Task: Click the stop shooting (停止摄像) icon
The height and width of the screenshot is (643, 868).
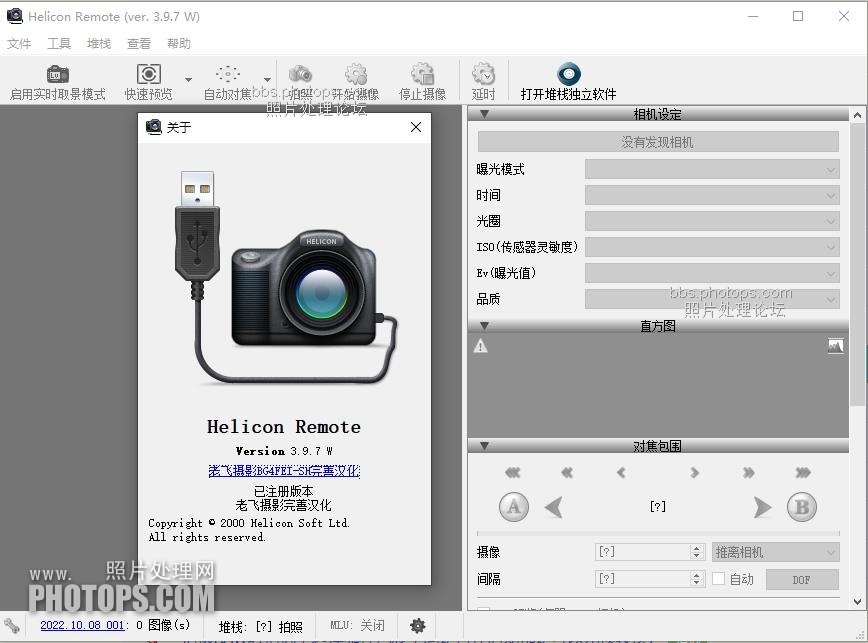Action: [422, 74]
